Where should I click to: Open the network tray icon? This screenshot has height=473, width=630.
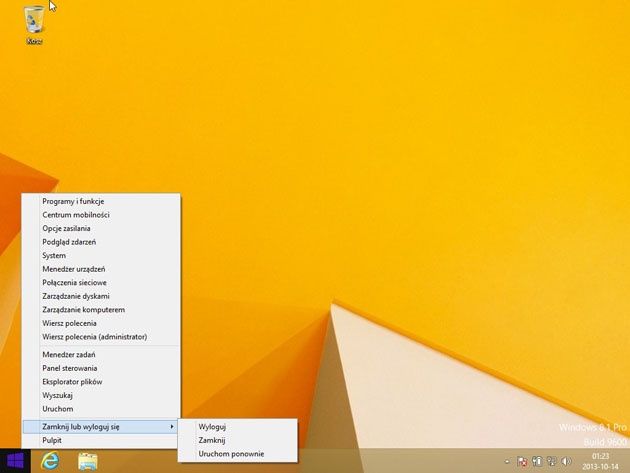tap(552, 461)
